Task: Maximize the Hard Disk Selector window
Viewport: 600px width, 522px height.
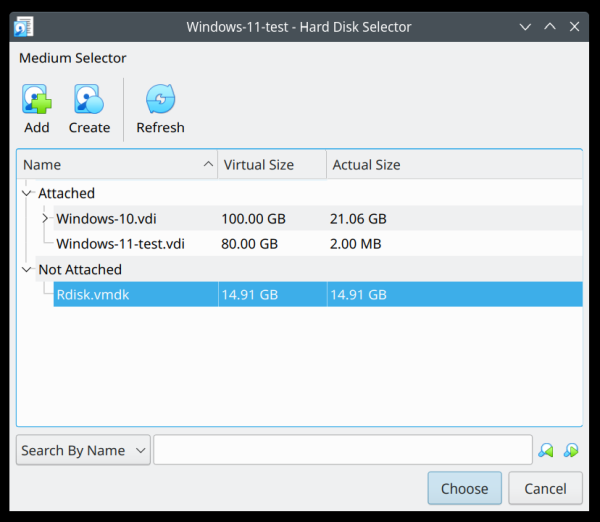Action: (550, 26)
